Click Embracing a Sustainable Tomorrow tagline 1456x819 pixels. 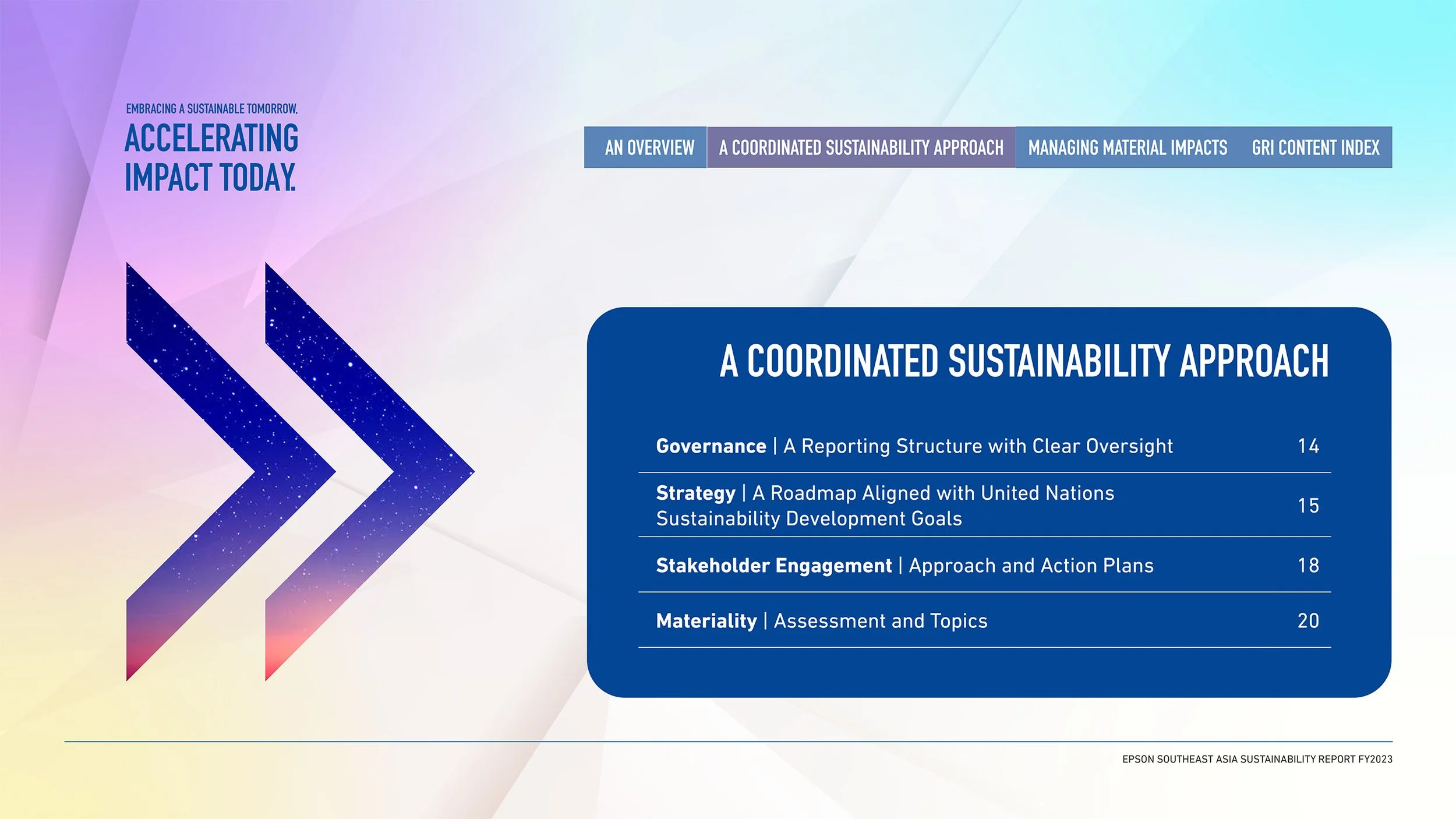pos(211,109)
